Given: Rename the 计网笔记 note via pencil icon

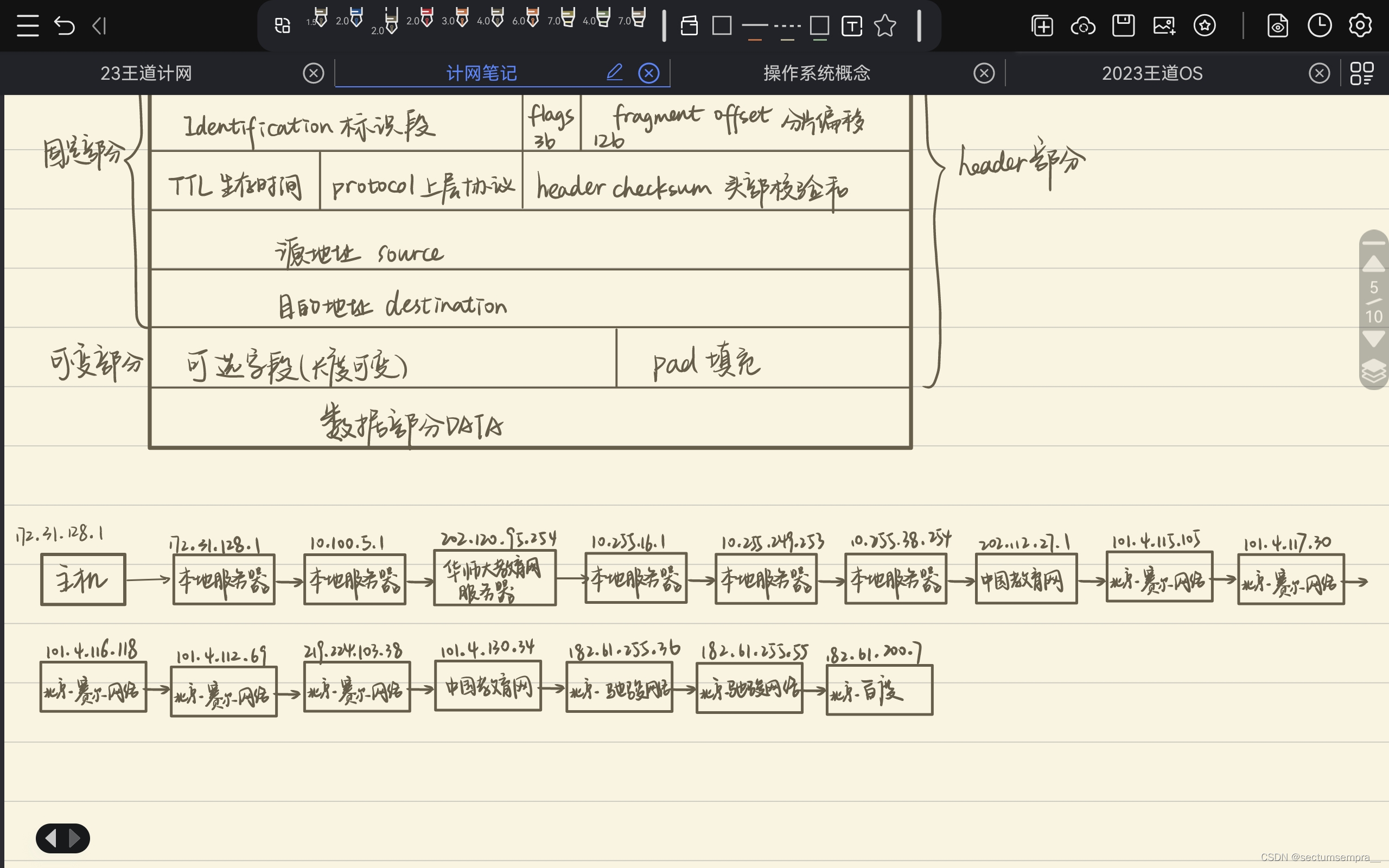Looking at the screenshot, I should coord(614,72).
